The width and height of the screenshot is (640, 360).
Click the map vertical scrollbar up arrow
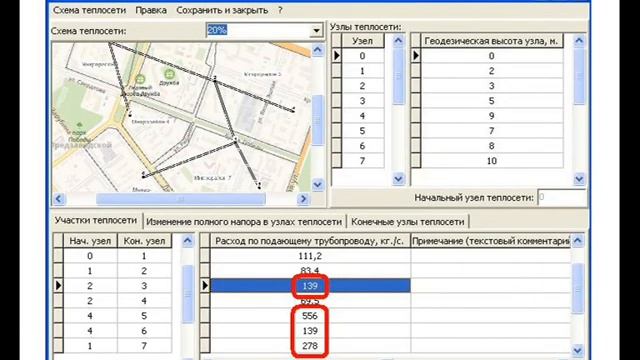pos(318,50)
